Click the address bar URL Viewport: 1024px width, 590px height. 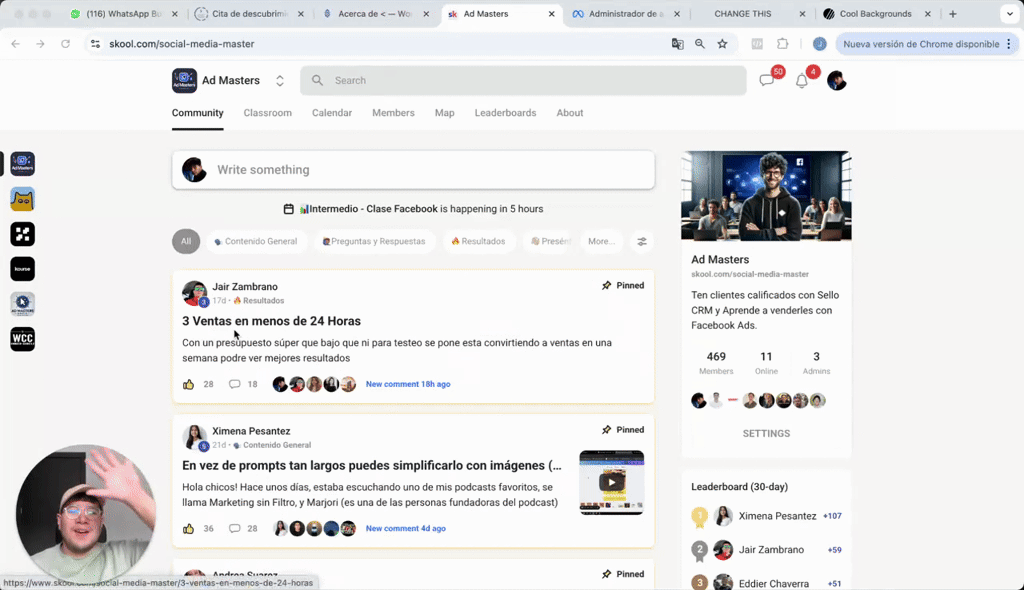pos(182,44)
